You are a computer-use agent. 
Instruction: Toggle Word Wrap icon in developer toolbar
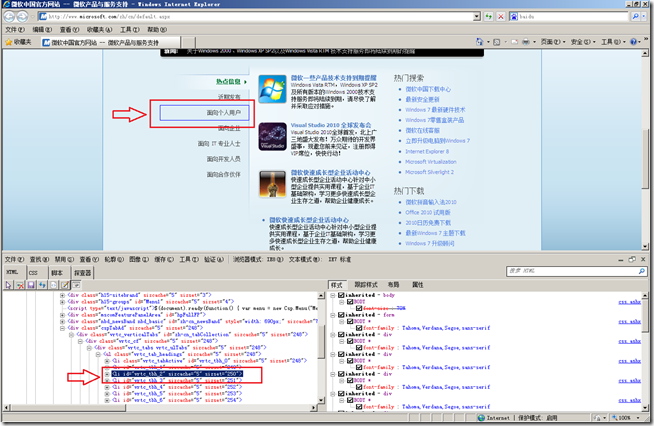pyautogui.click(x=76, y=285)
